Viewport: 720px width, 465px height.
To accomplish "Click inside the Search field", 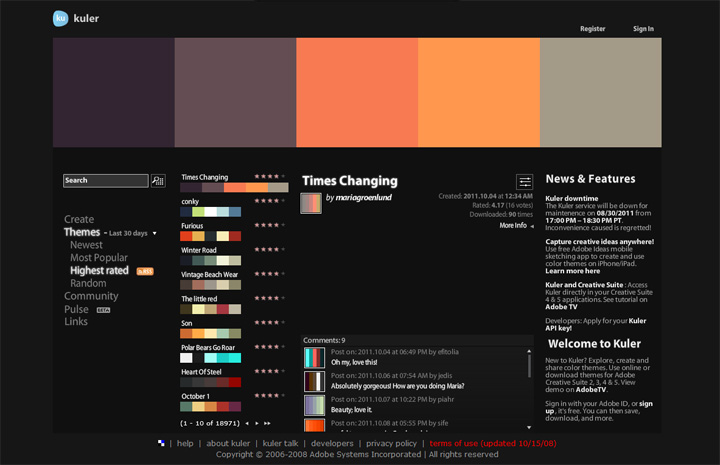I will click(105, 181).
